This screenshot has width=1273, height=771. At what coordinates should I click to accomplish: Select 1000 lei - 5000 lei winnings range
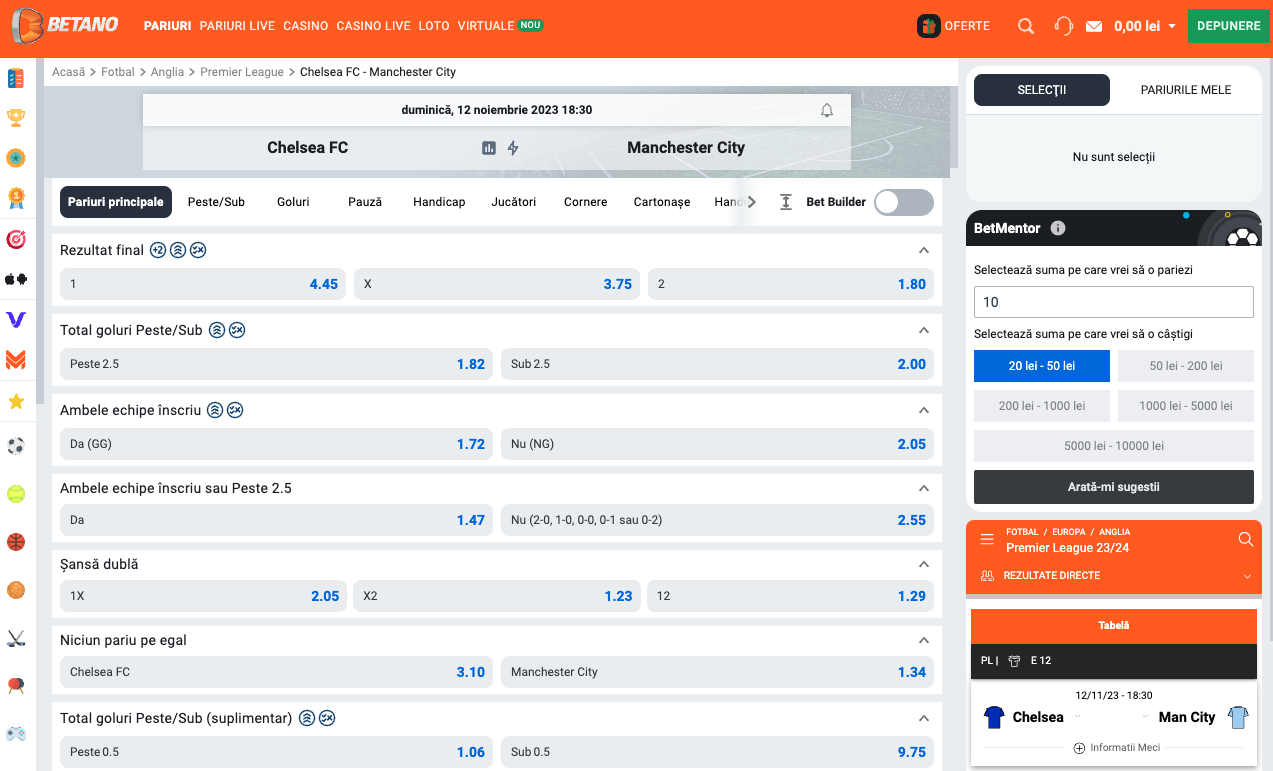1186,406
